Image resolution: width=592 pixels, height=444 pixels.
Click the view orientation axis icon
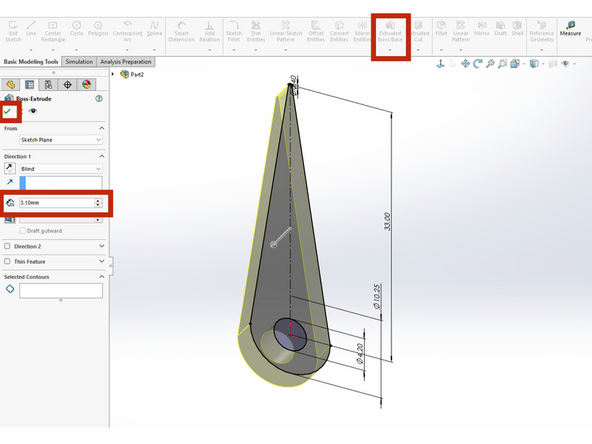[x=440, y=64]
